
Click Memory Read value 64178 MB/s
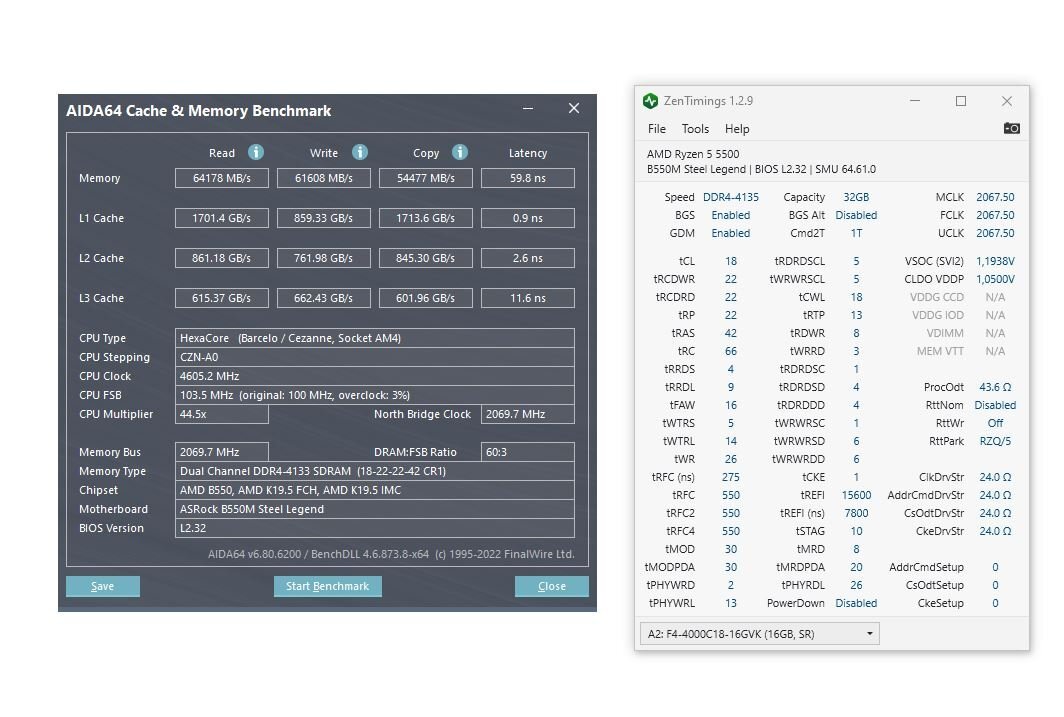pos(222,178)
